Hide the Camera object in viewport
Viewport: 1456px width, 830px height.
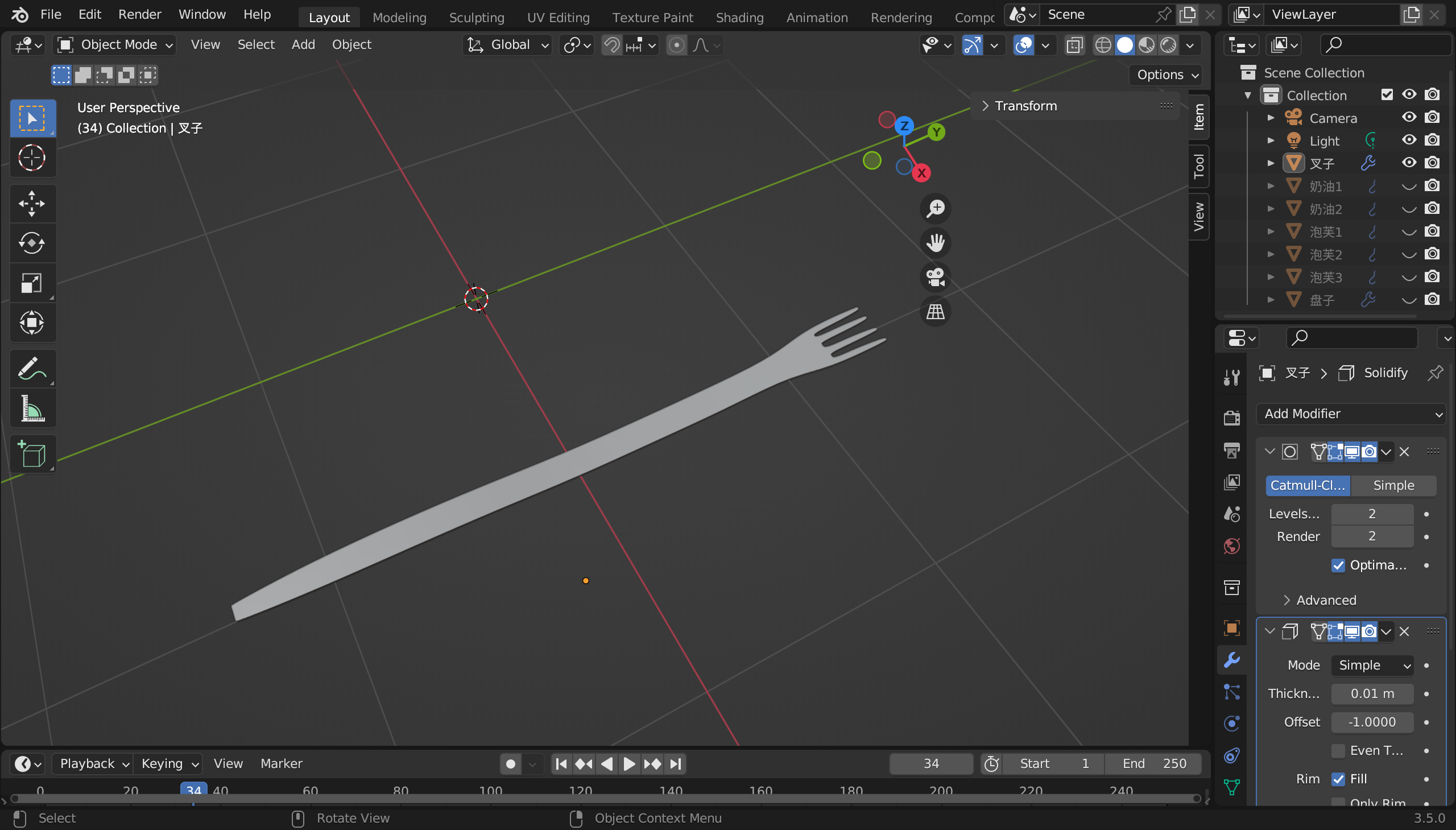point(1409,117)
